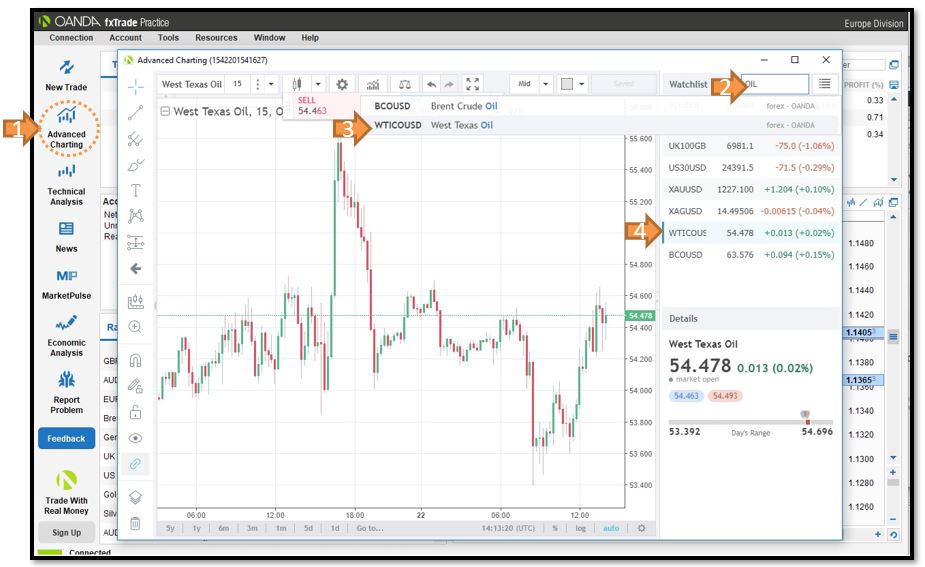Toggle log scale on chart

[x=578, y=528]
